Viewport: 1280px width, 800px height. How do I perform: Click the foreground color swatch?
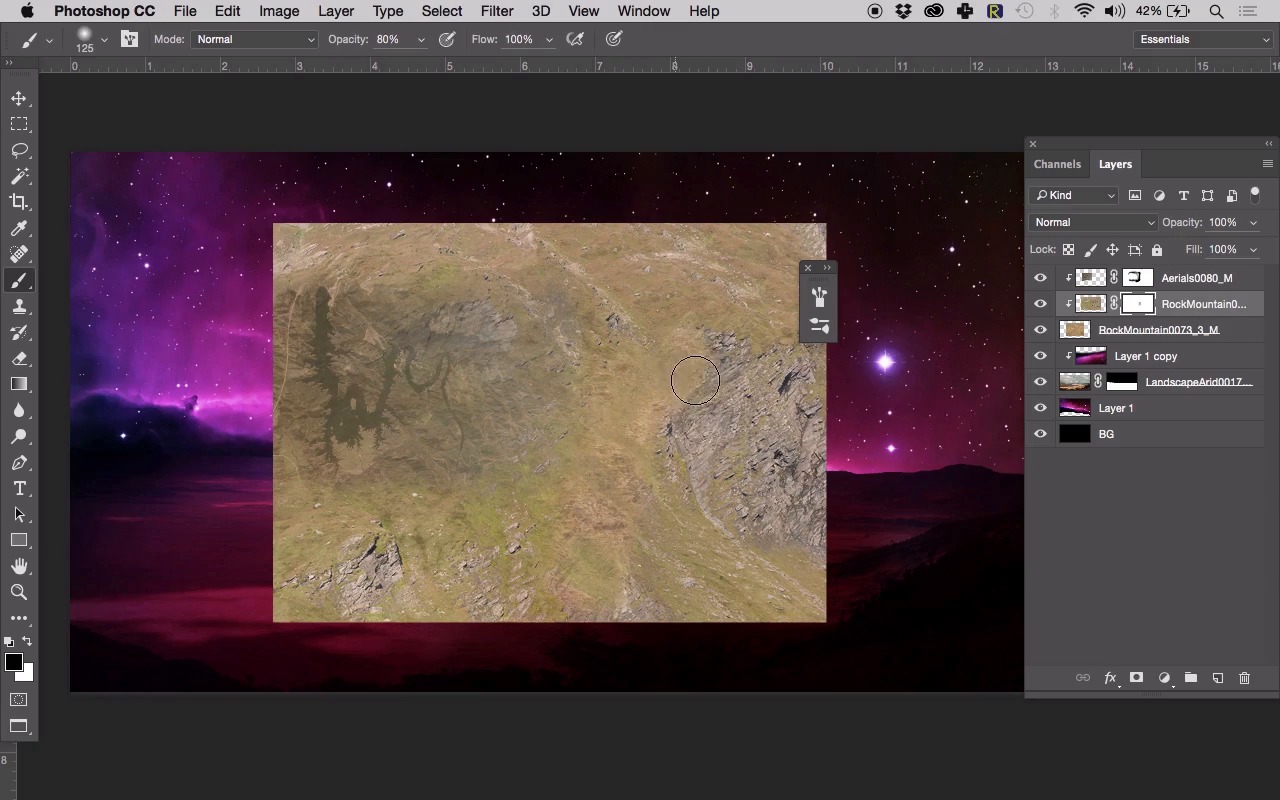[13, 662]
